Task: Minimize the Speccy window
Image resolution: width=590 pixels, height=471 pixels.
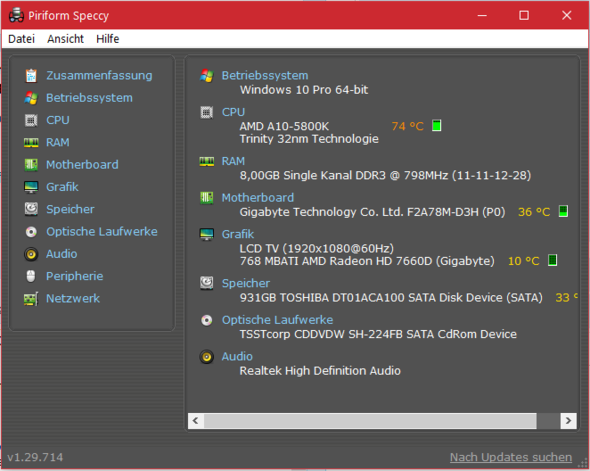Action: click(482, 15)
